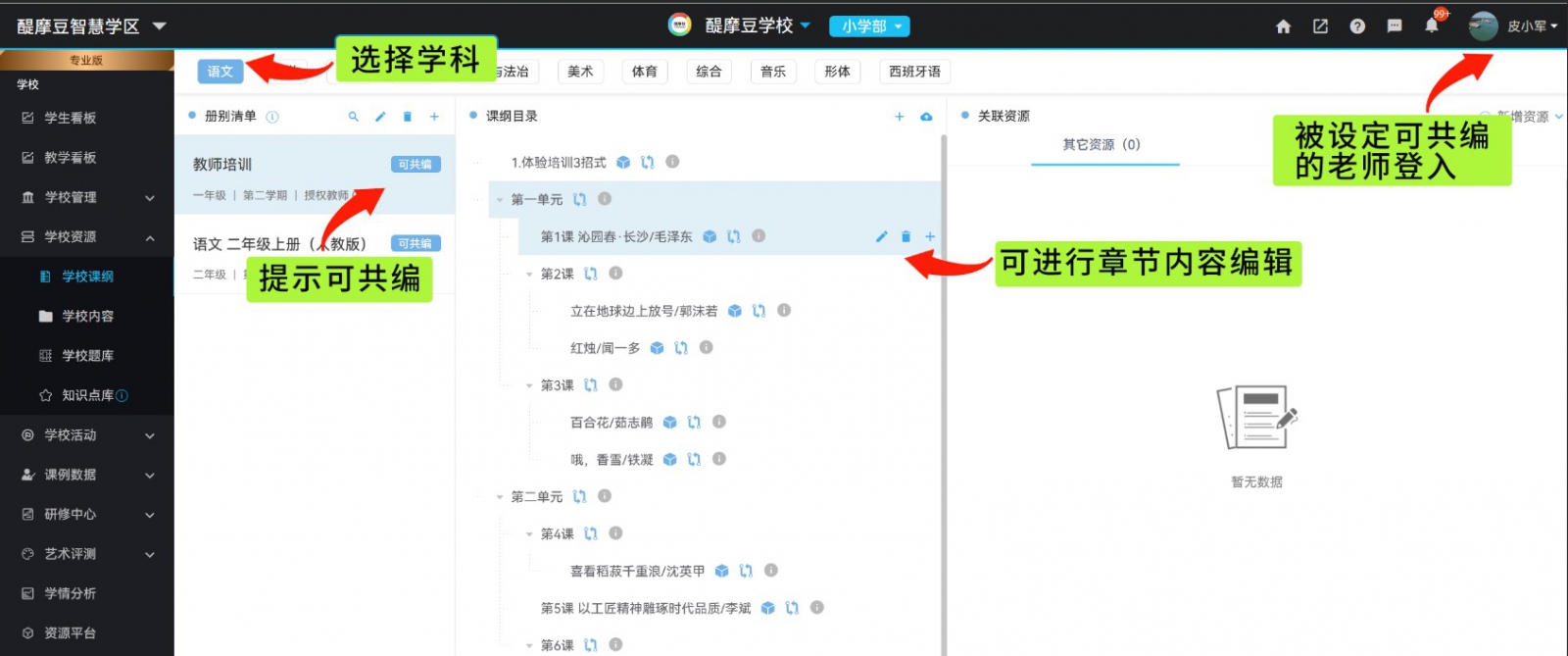Select the 美术 subject tab
Viewport: 1568px width, 656px height.
pyautogui.click(x=580, y=72)
